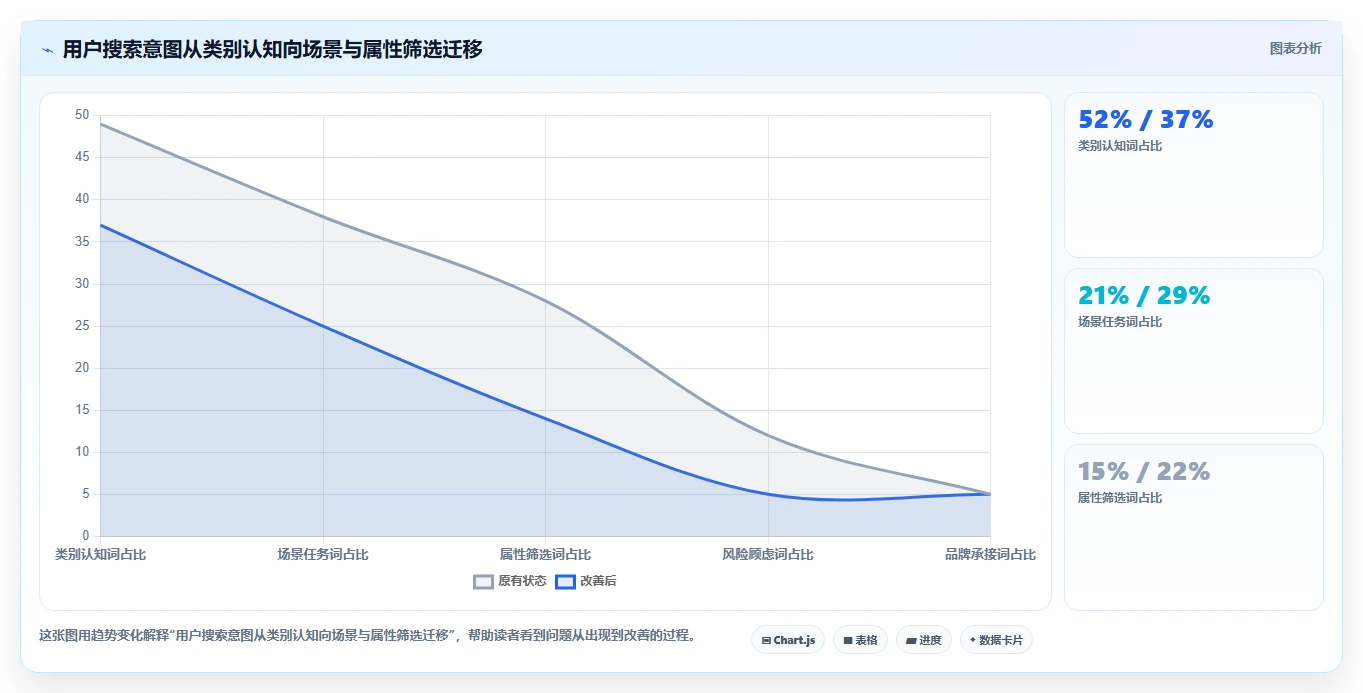Select the 数据卡片 tag

996,640
